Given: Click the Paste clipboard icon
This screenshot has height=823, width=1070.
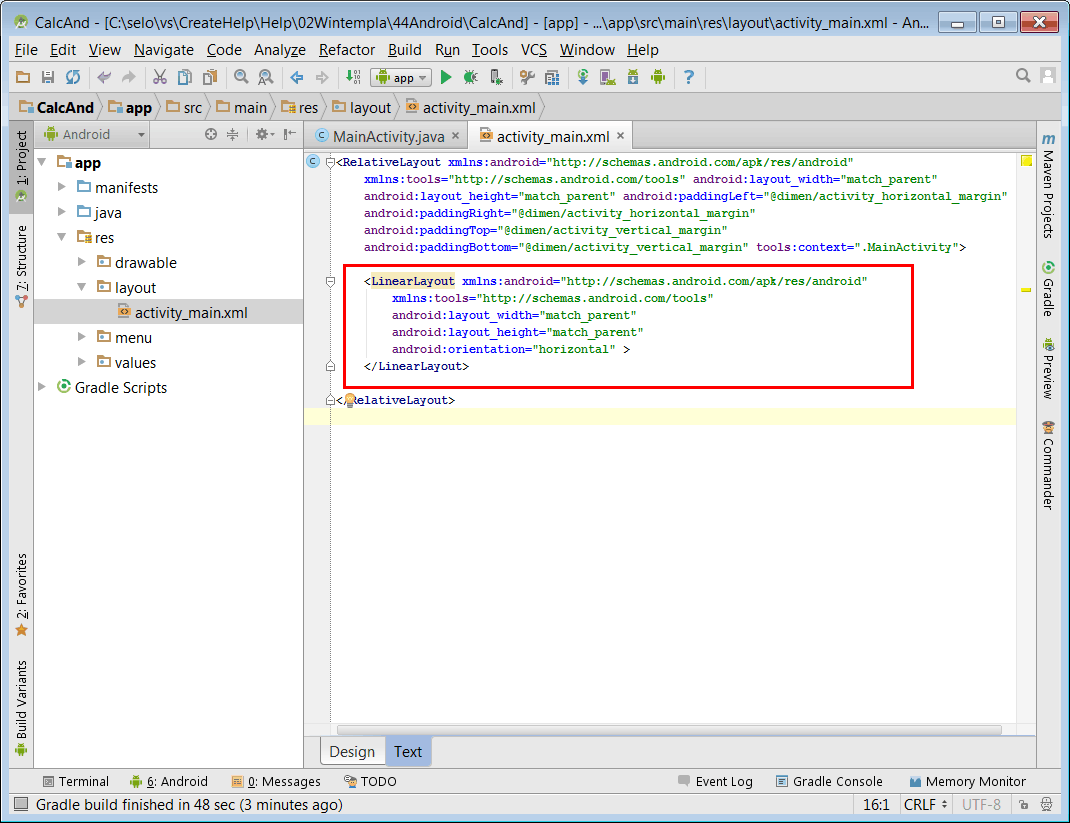Looking at the screenshot, I should coord(210,77).
